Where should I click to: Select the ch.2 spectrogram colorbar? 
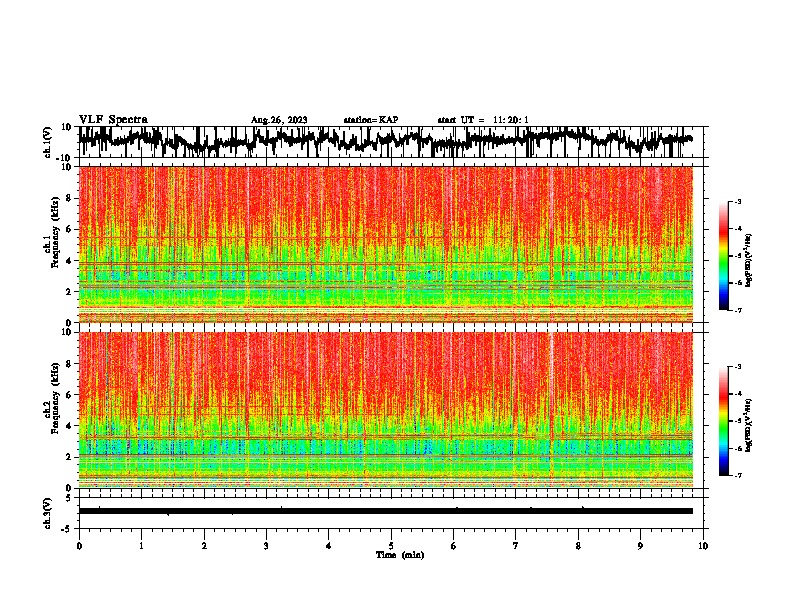tap(724, 421)
